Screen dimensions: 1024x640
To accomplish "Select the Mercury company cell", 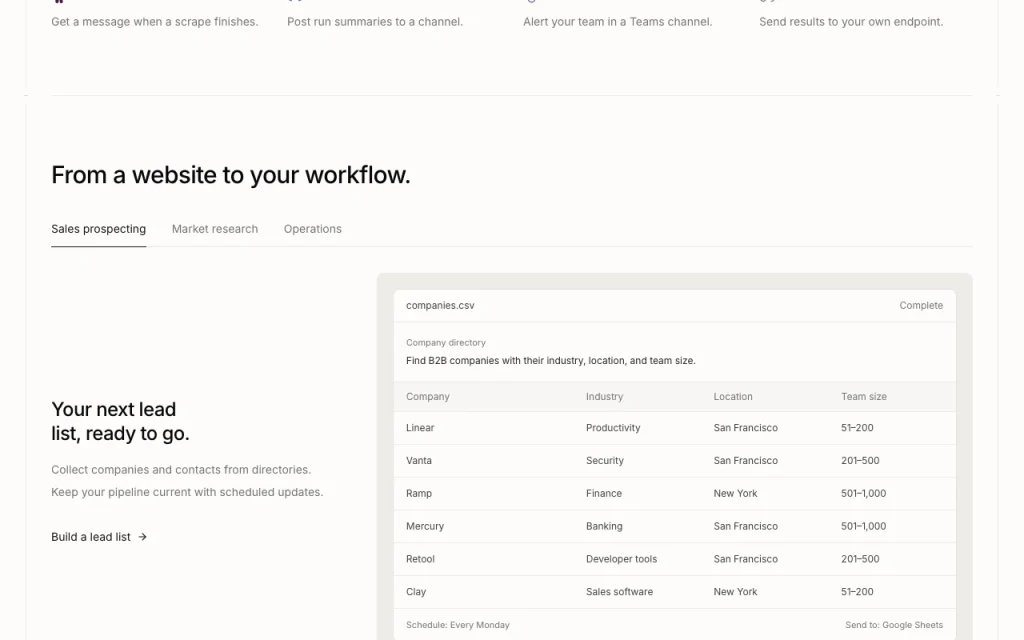I will tap(425, 526).
